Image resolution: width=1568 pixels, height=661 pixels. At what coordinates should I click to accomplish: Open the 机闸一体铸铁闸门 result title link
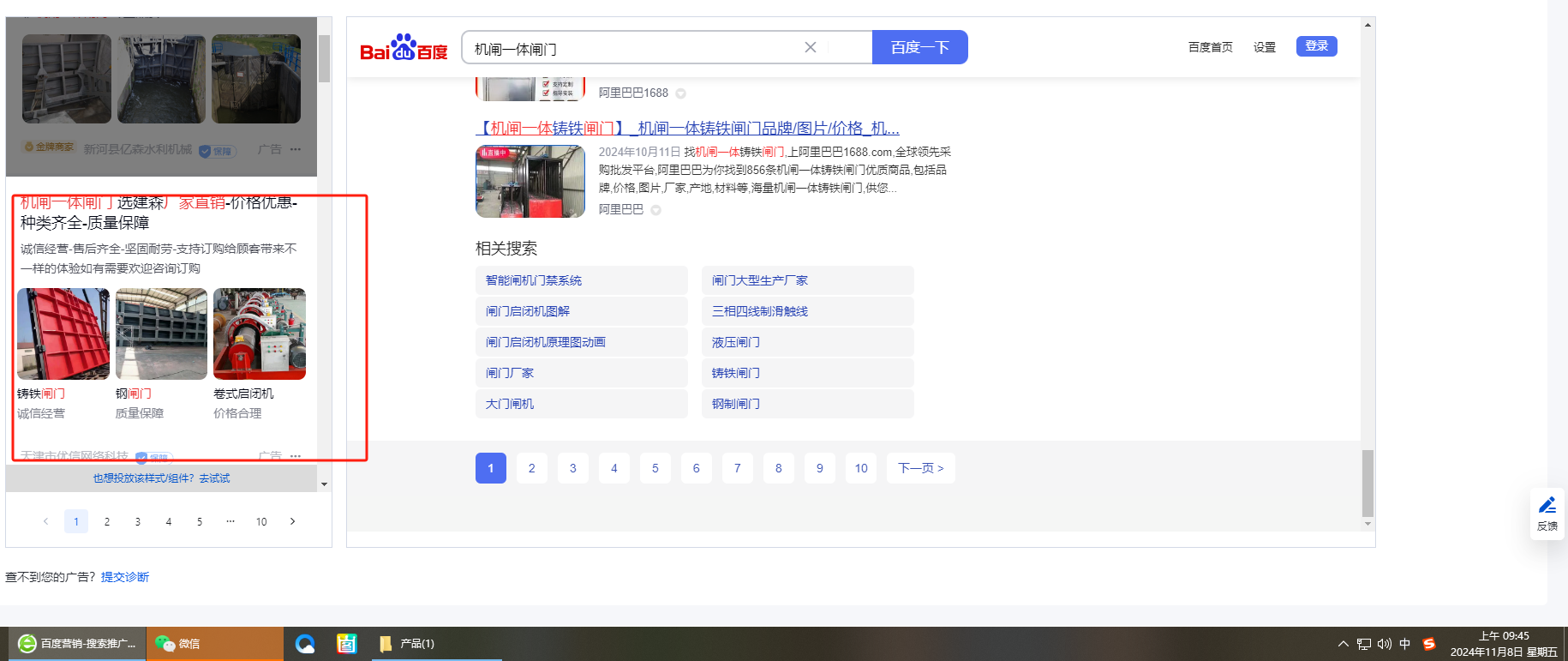coord(687,129)
